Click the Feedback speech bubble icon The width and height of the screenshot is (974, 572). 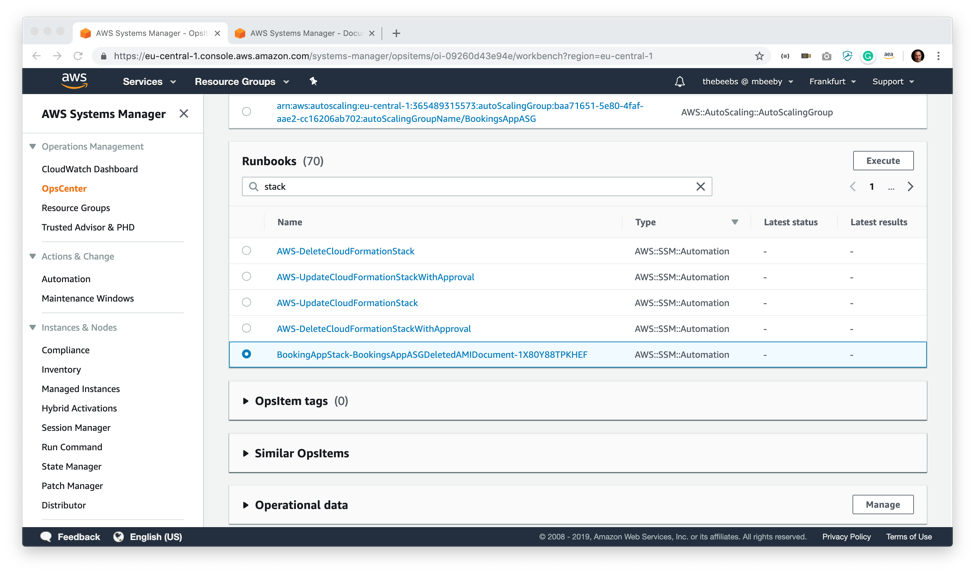[x=46, y=537]
